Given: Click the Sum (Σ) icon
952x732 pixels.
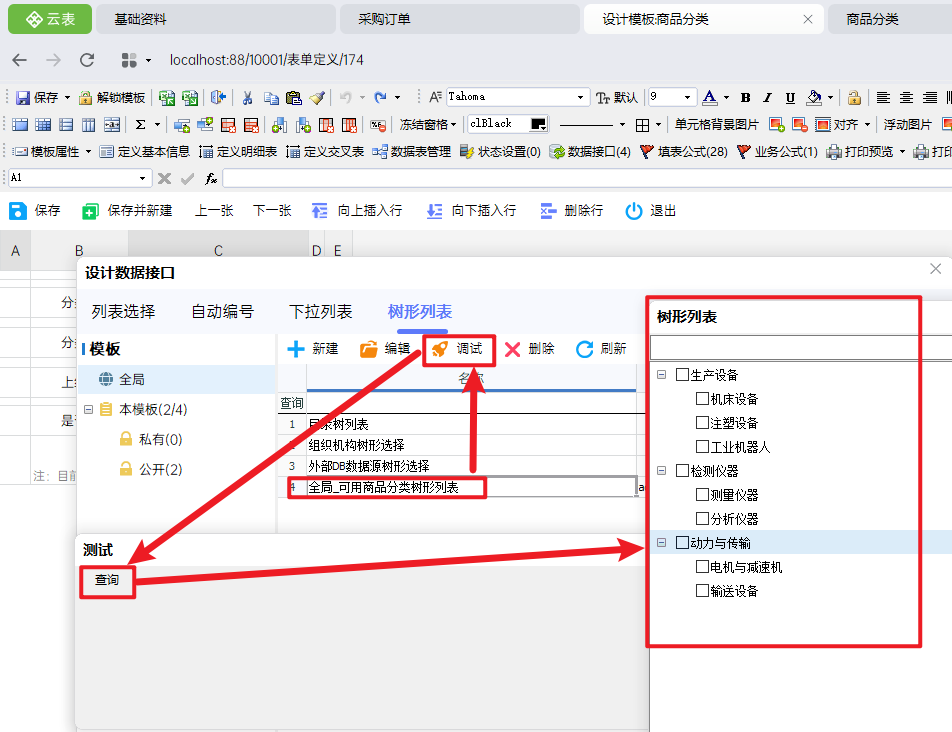Looking at the screenshot, I should point(140,124).
